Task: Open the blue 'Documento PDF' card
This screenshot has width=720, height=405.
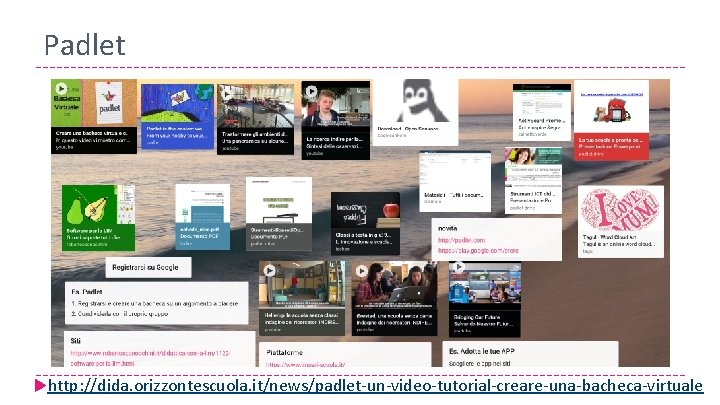Action: pyautogui.click(x=202, y=217)
